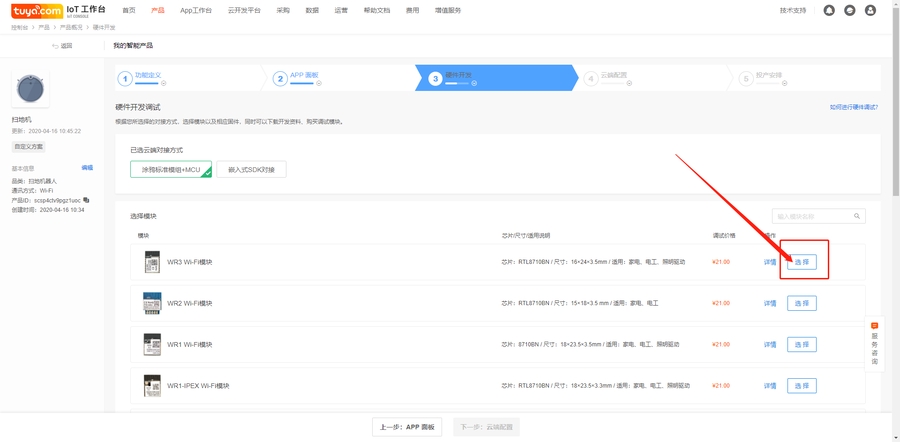This screenshot has width=900, height=442.
Task: Open the 帮助文档 menu item
Action: [377, 11]
